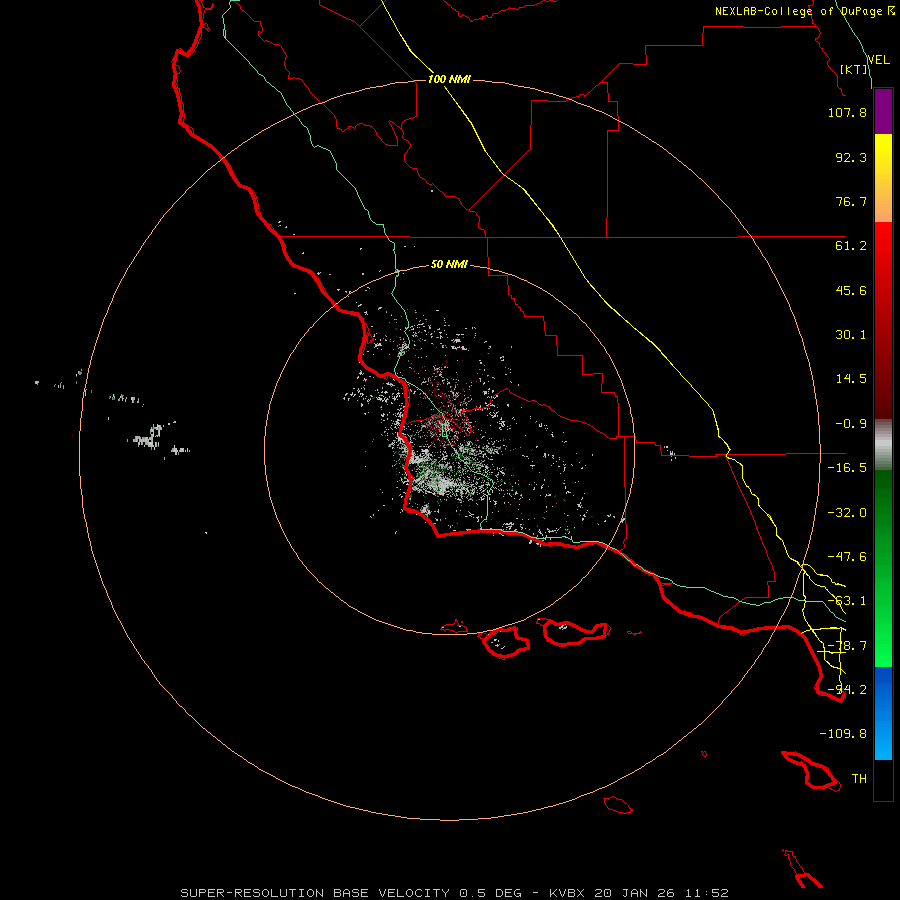Click the 14.5 velocity scale label

pyautogui.click(x=851, y=379)
